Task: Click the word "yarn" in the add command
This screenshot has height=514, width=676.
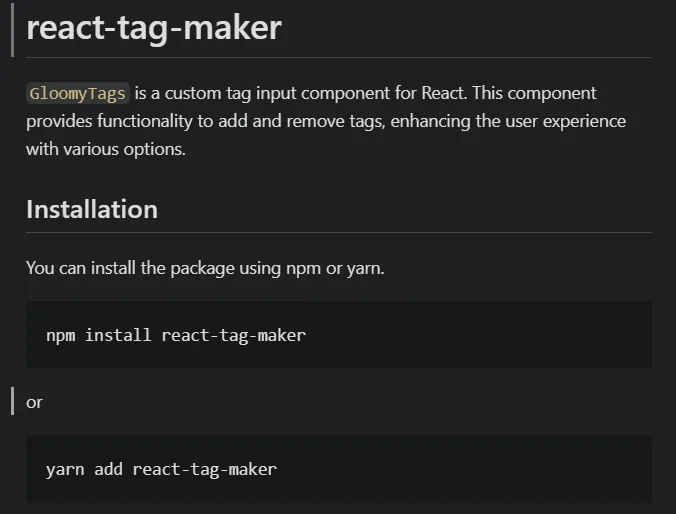Action: (65, 468)
